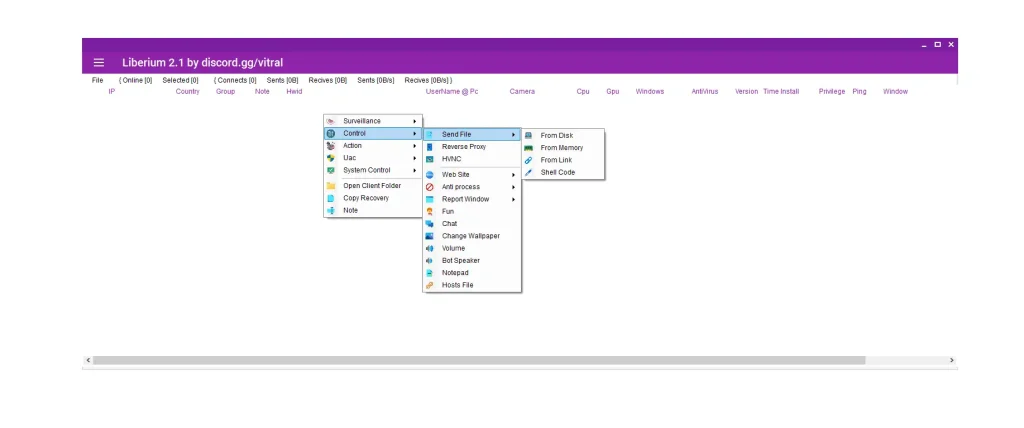The width and height of the screenshot is (1024, 428).
Task: Click the Online [0] status text
Action: click(x=137, y=80)
